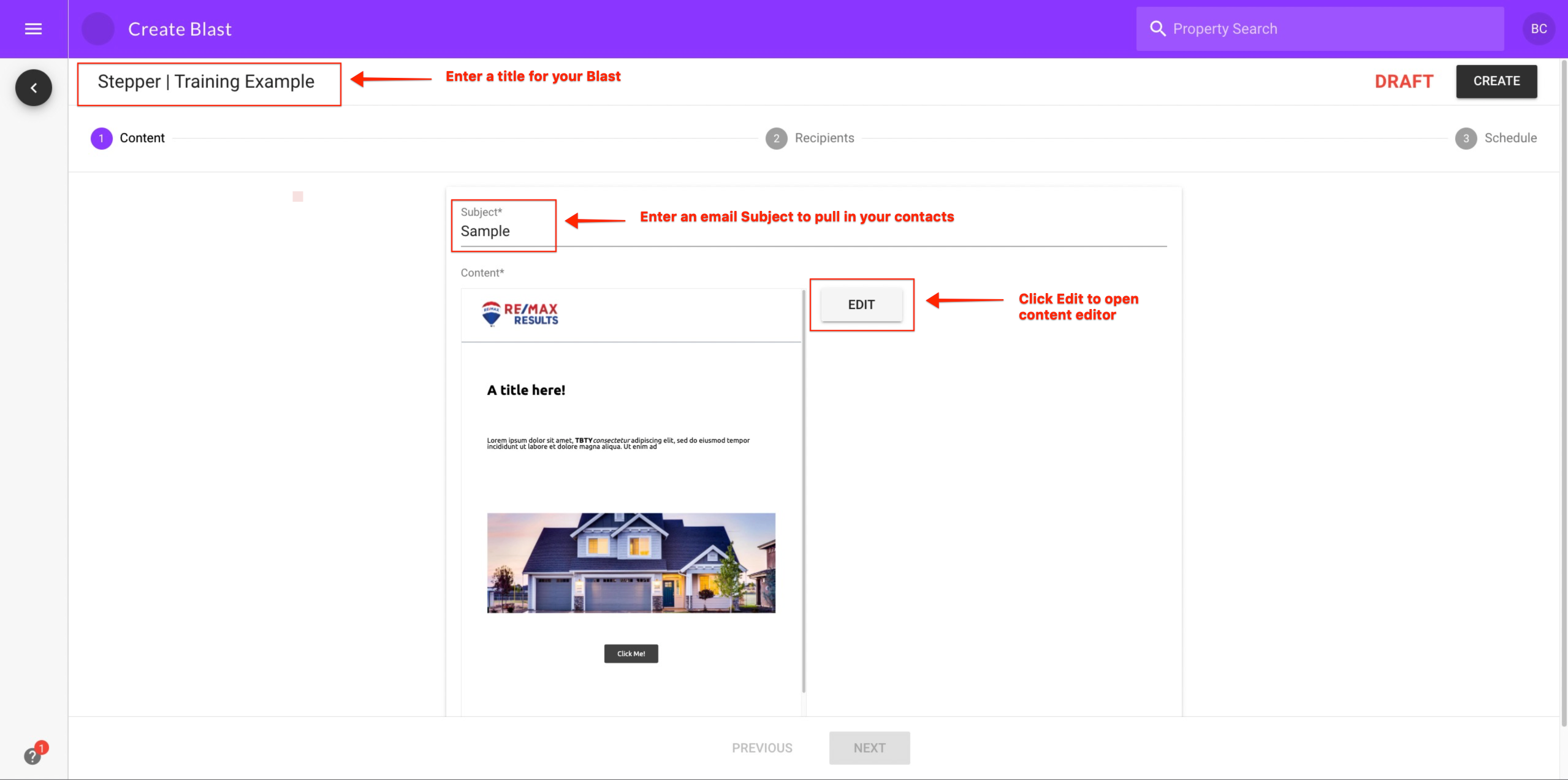
Task: Click the PREVIOUS button
Action: [x=762, y=747]
